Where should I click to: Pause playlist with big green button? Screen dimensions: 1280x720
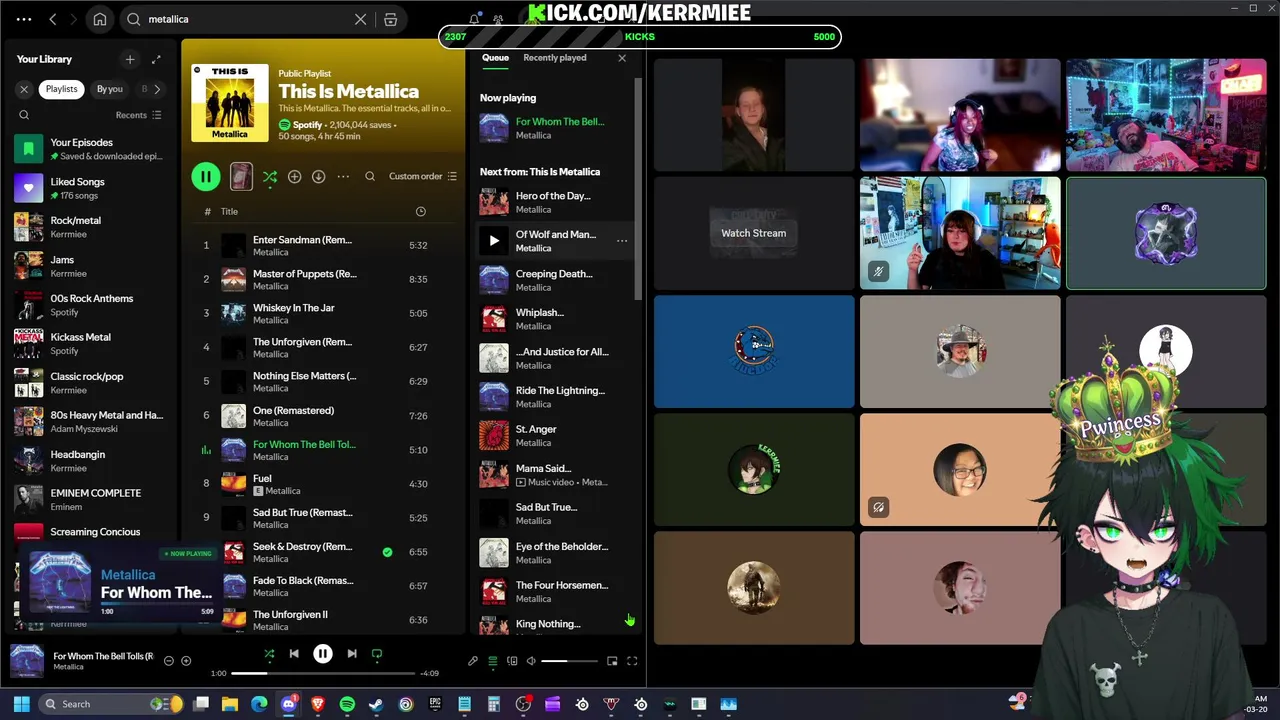[206, 177]
